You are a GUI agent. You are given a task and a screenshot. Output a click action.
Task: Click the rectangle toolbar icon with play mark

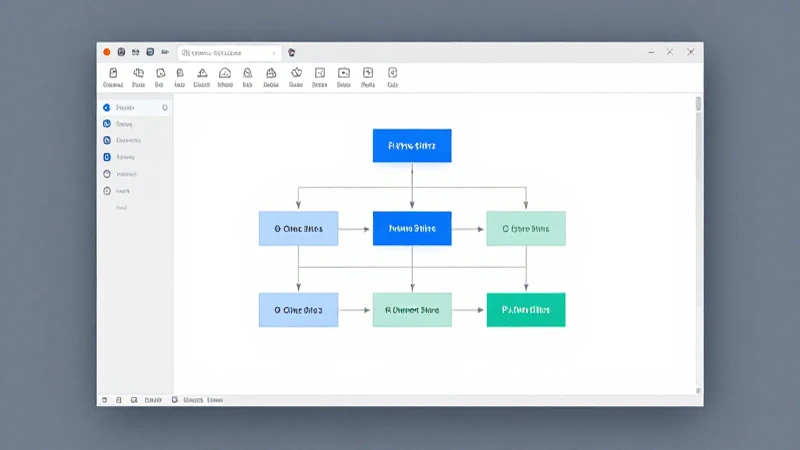[x=344, y=73]
